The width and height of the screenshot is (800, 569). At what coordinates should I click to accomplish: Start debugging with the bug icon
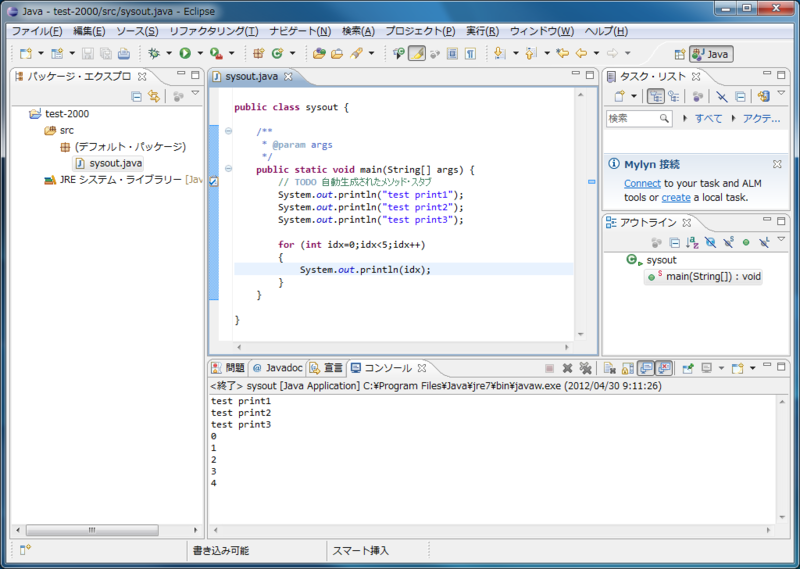click(154, 53)
